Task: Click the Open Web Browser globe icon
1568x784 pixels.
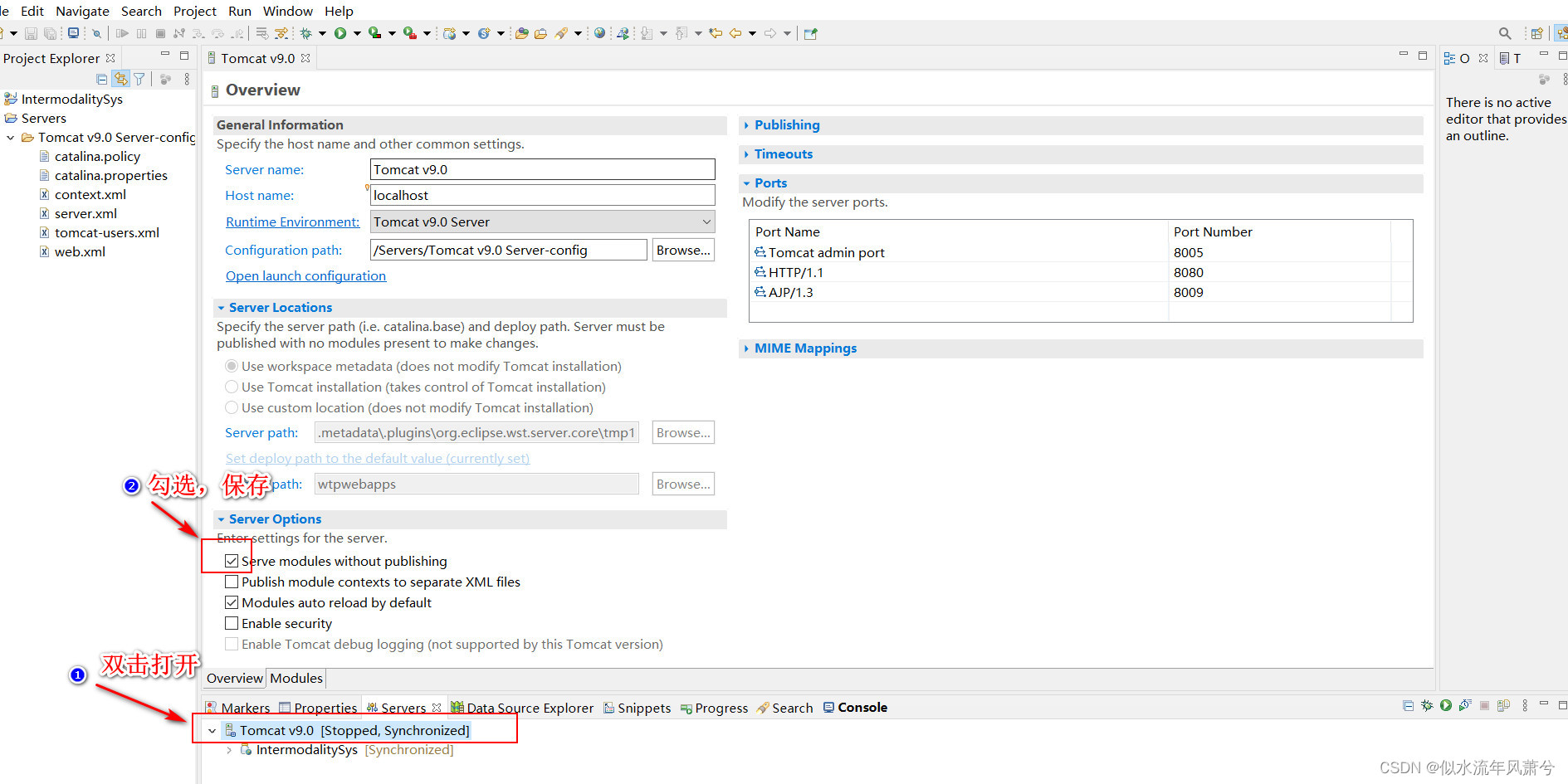Action: [599, 33]
